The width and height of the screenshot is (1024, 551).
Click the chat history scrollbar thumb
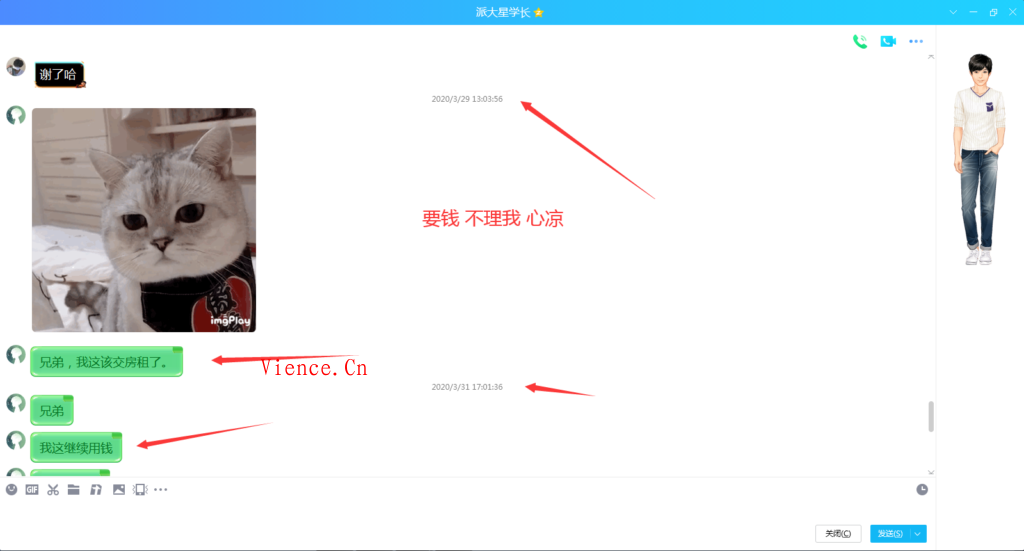932,416
